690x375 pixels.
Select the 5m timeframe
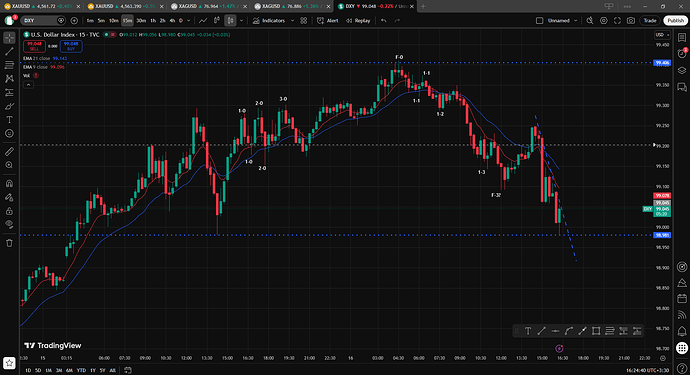pyautogui.click(x=101, y=21)
